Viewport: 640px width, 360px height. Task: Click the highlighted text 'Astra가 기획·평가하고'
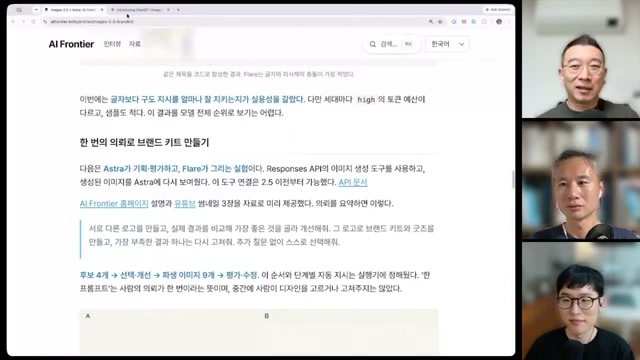point(141,169)
